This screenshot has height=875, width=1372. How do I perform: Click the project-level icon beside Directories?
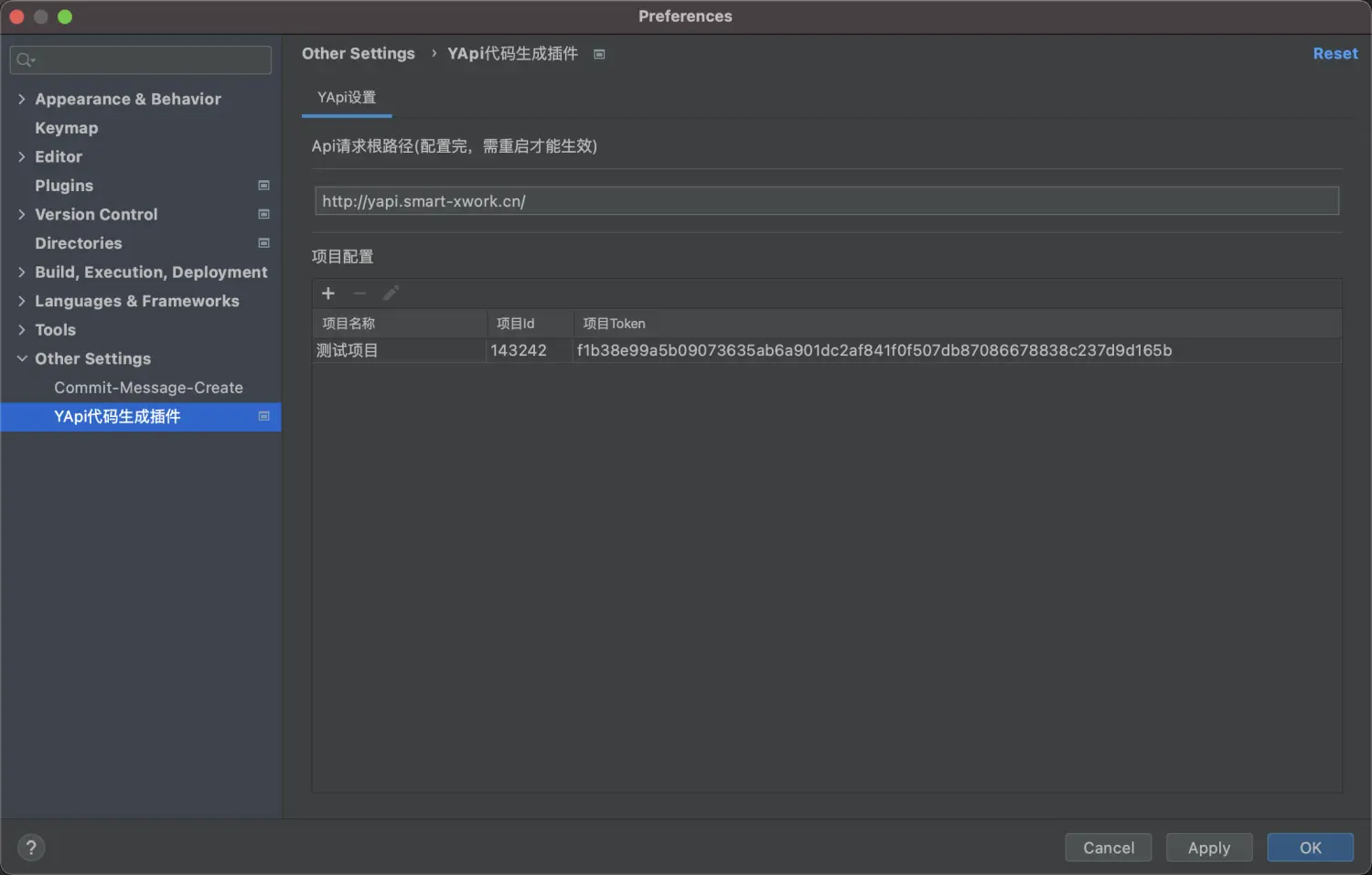[x=264, y=243]
